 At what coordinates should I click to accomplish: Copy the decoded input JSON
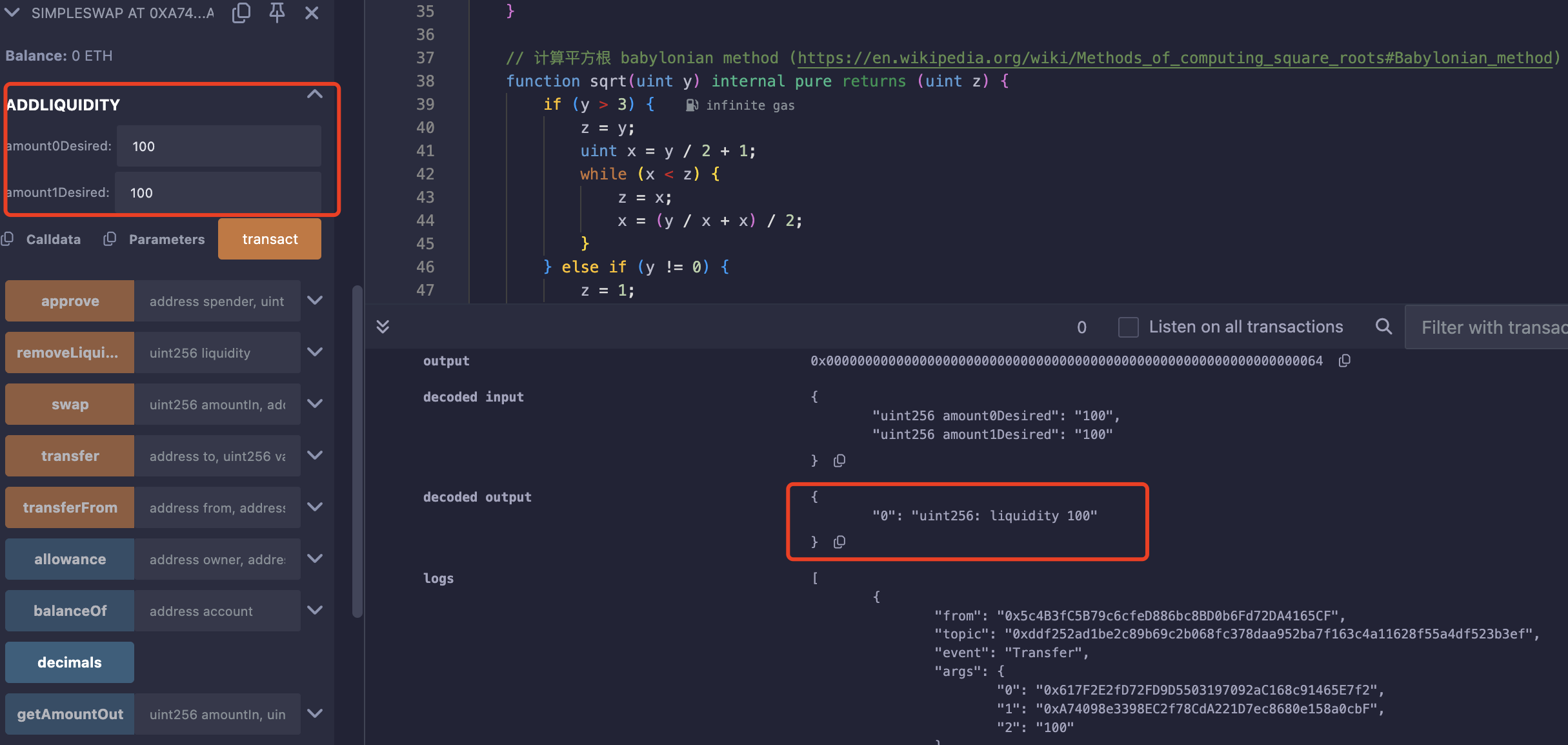click(839, 460)
